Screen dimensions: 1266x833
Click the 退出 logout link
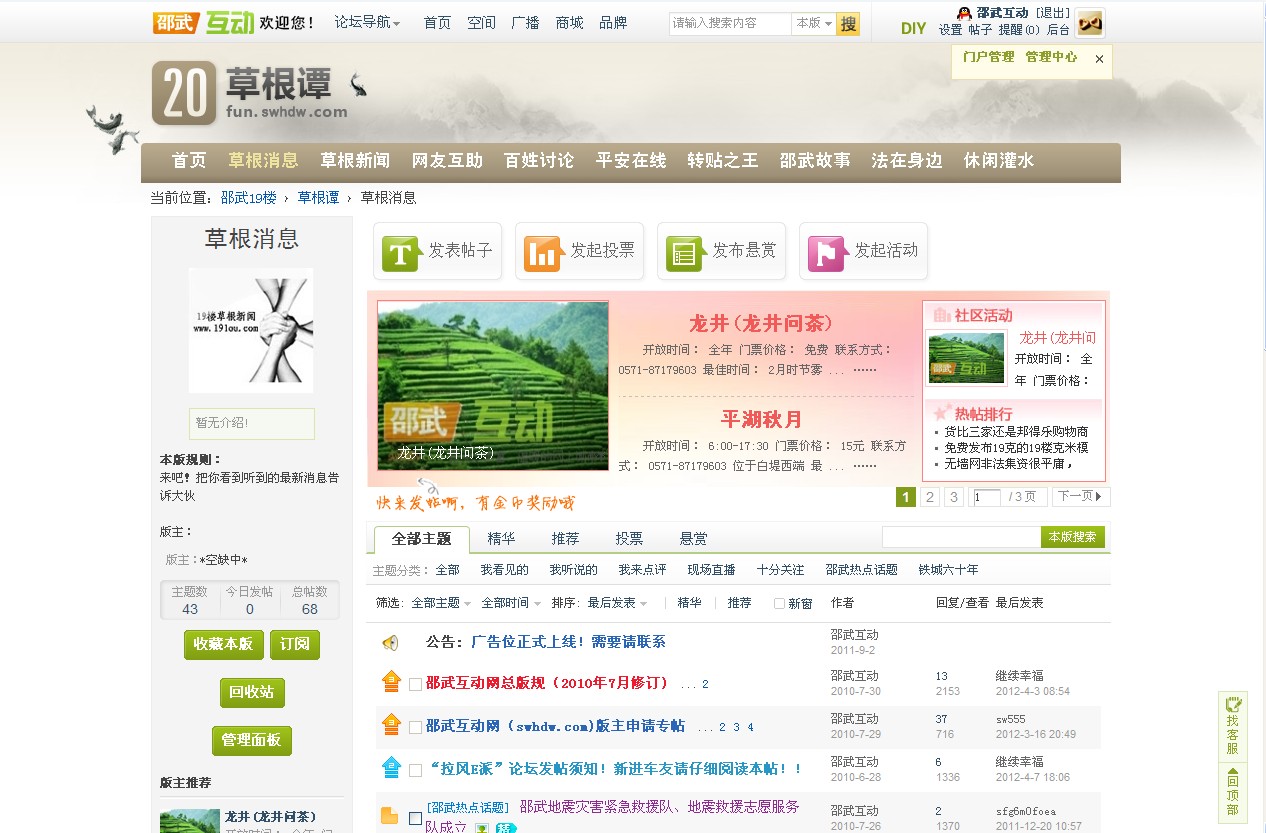pos(1052,13)
